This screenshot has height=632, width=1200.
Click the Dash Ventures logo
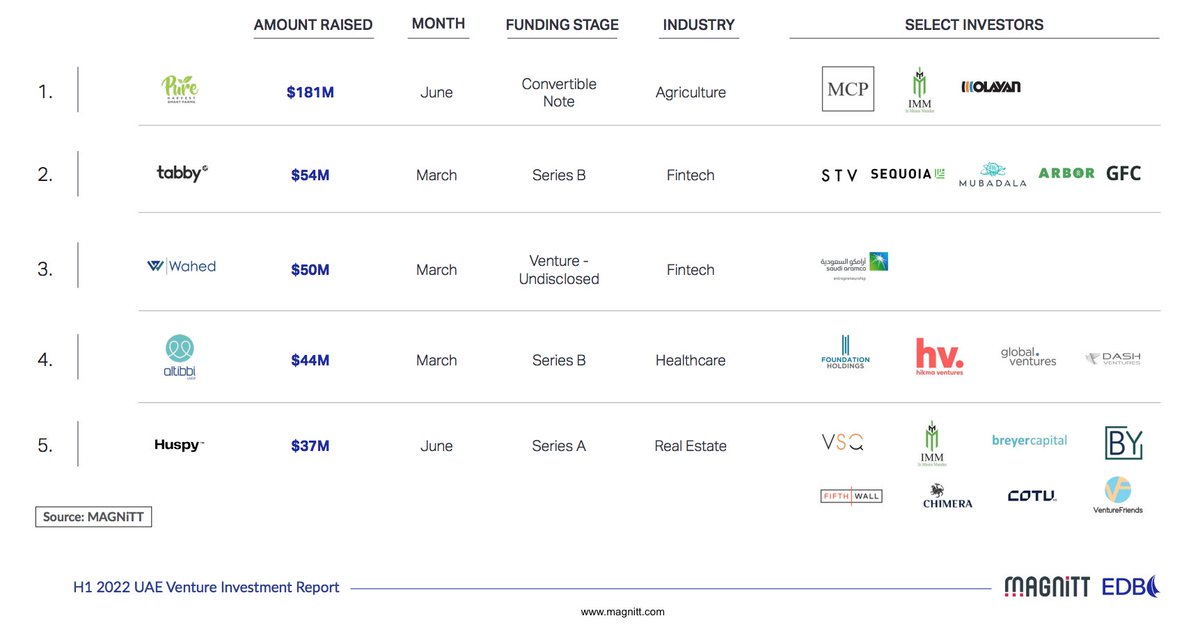[x=1113, y=358]
